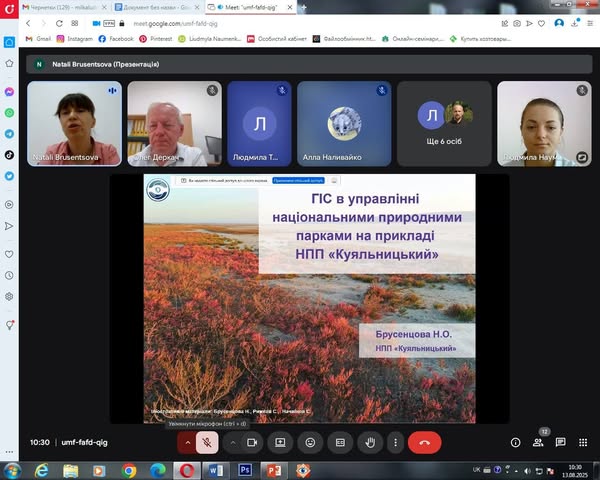The width and height of the screenshot is (600, 480).
Task: Open a new browser tab
Action: [x=304, y=7]
